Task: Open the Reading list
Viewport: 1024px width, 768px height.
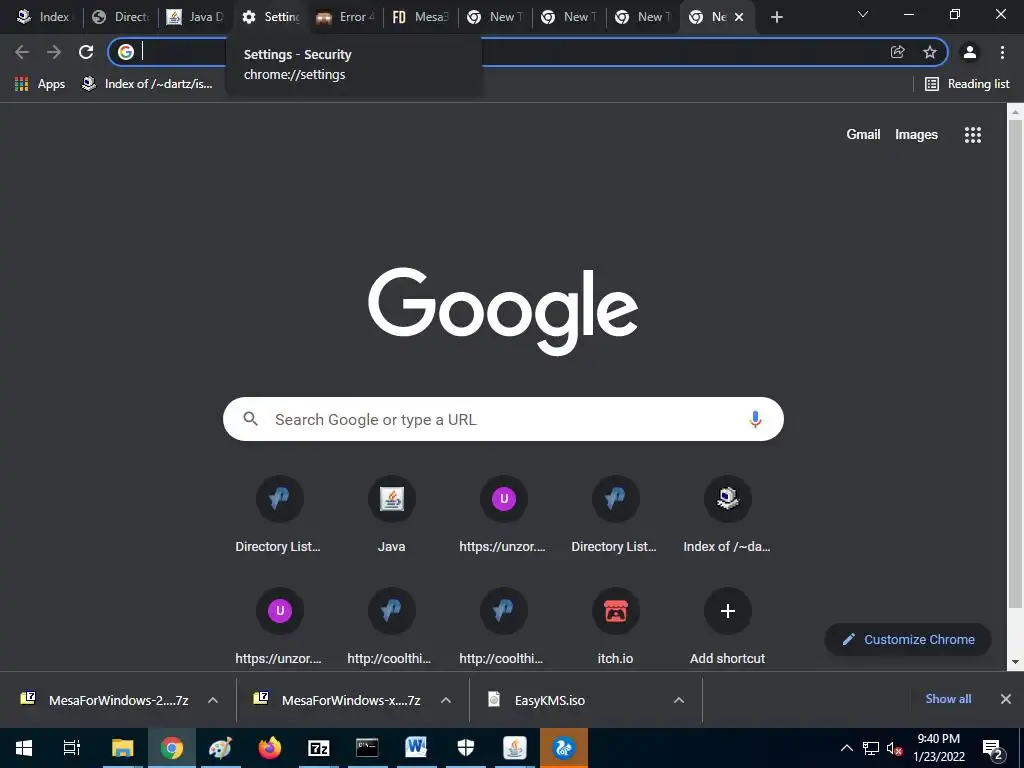Action: (967, 84)
